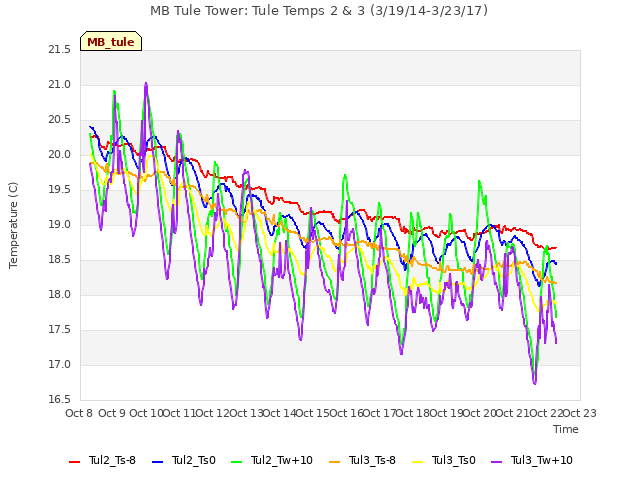Click the MB_tule label box

pyautogui.click(x=111, y=41)
